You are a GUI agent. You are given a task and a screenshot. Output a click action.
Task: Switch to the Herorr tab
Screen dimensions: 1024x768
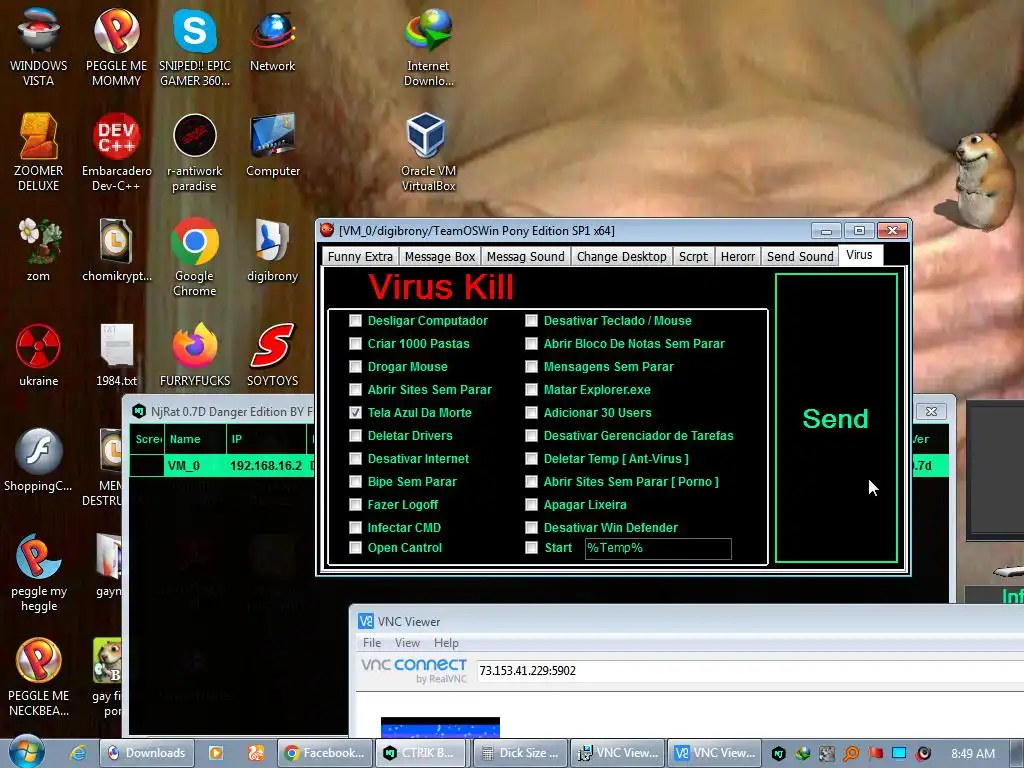pyautogui.click(x=737, y=256)
